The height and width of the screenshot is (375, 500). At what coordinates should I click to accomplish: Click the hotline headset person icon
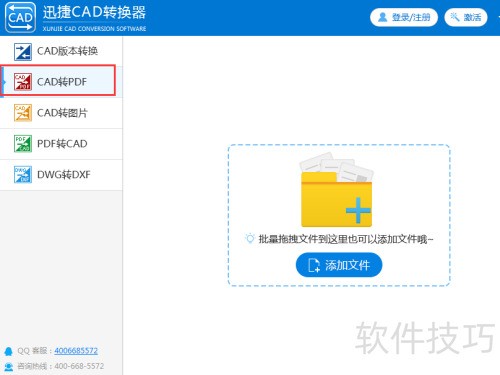pyautogui.click(x=9, y=367)
